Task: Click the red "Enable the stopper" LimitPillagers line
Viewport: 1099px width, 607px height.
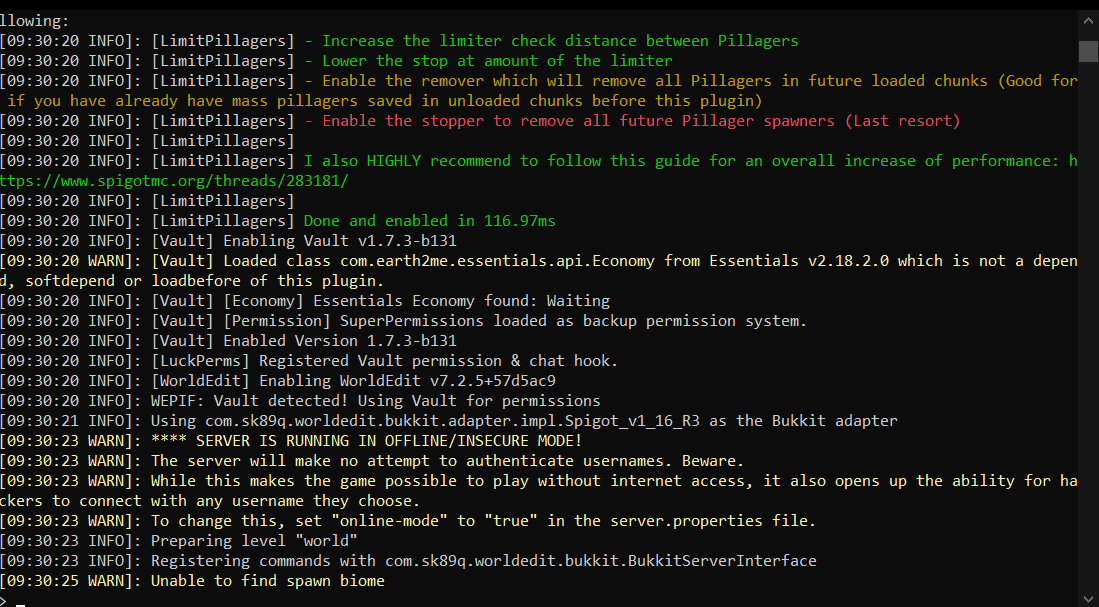Action: pyautogui.click(x=640, y=121)
